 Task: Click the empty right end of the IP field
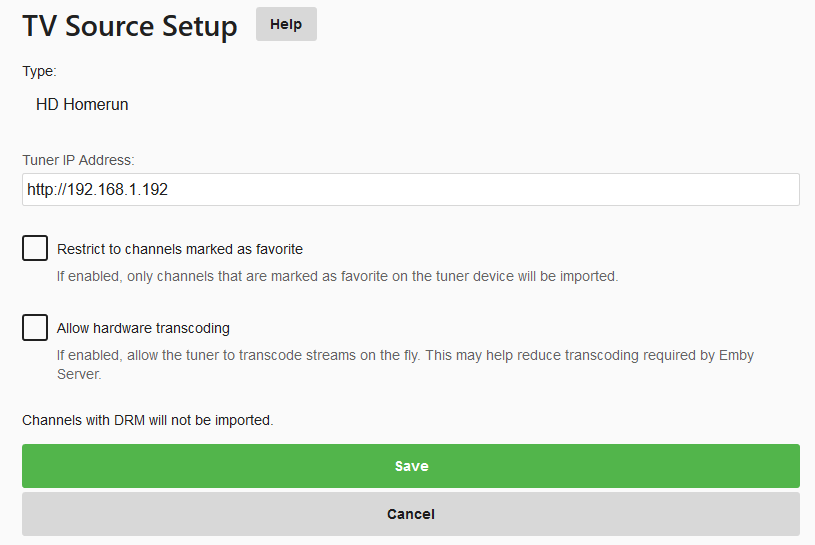click(x=700, y=189)
